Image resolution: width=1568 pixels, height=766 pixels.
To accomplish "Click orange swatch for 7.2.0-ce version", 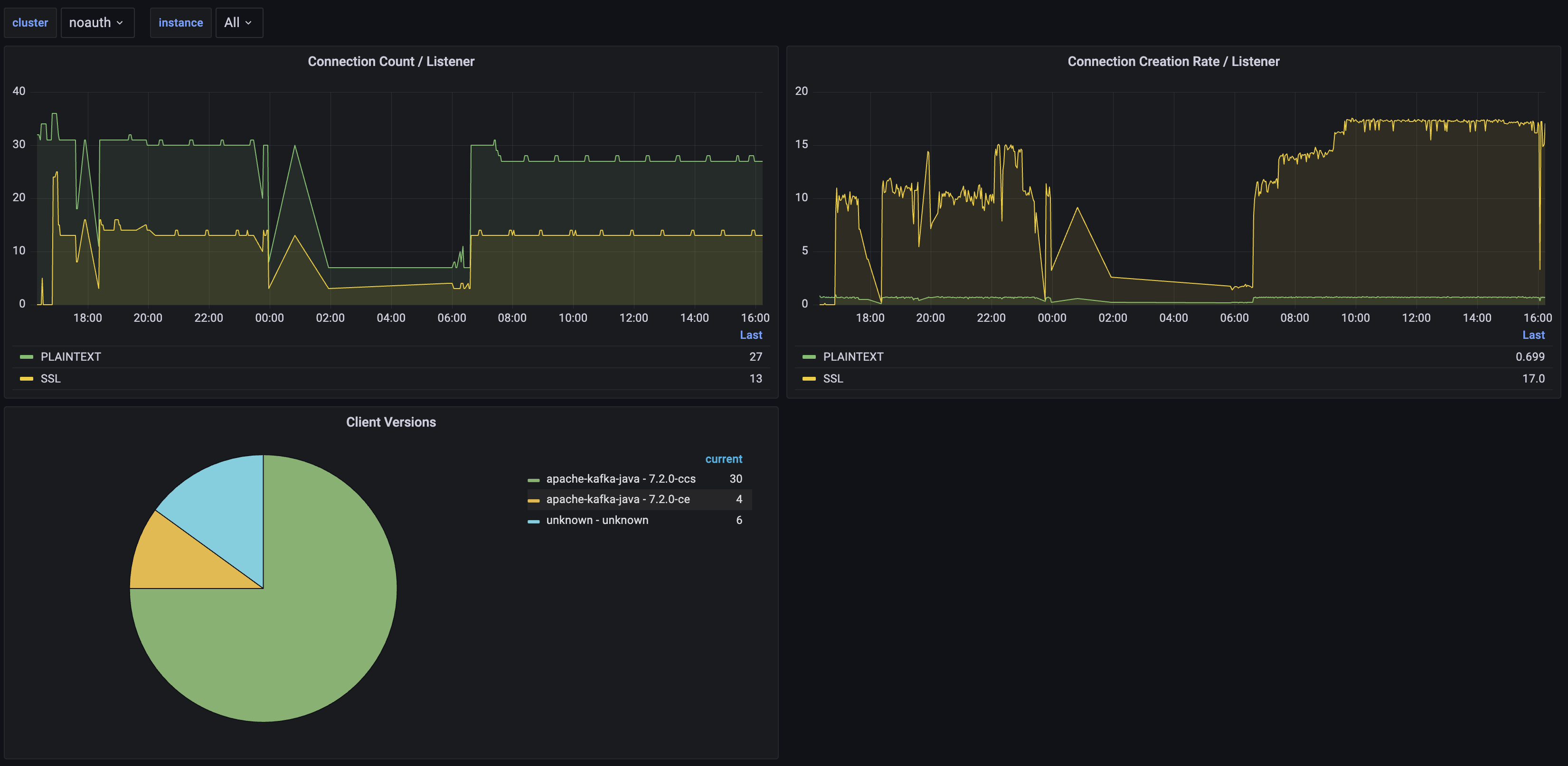I will pyautogui.click(x=533, y=501).
